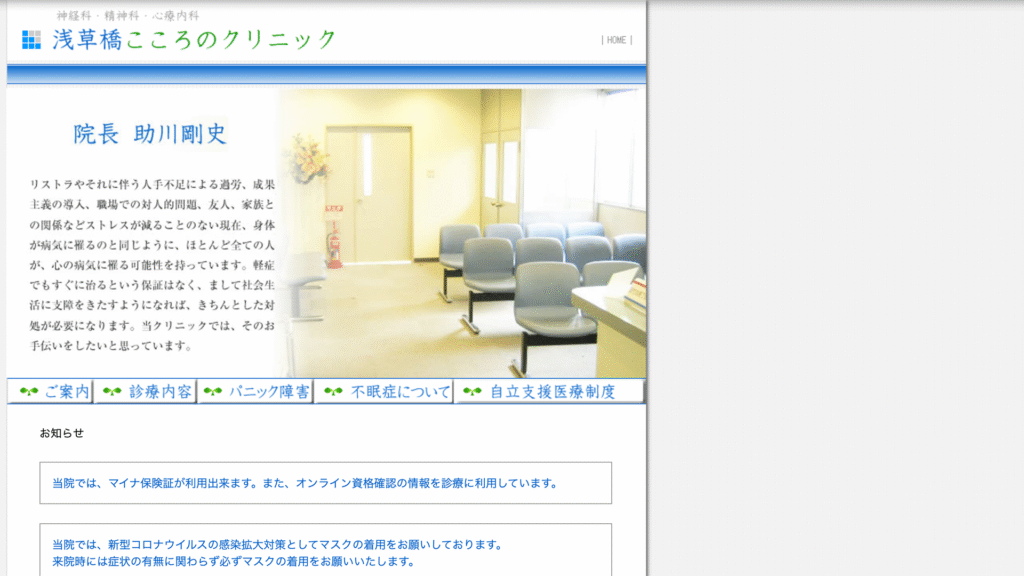Click the 新型コロナウイルス mask notice text
1024x576 pixels.
pyautogui.click(x=278, y=545)
